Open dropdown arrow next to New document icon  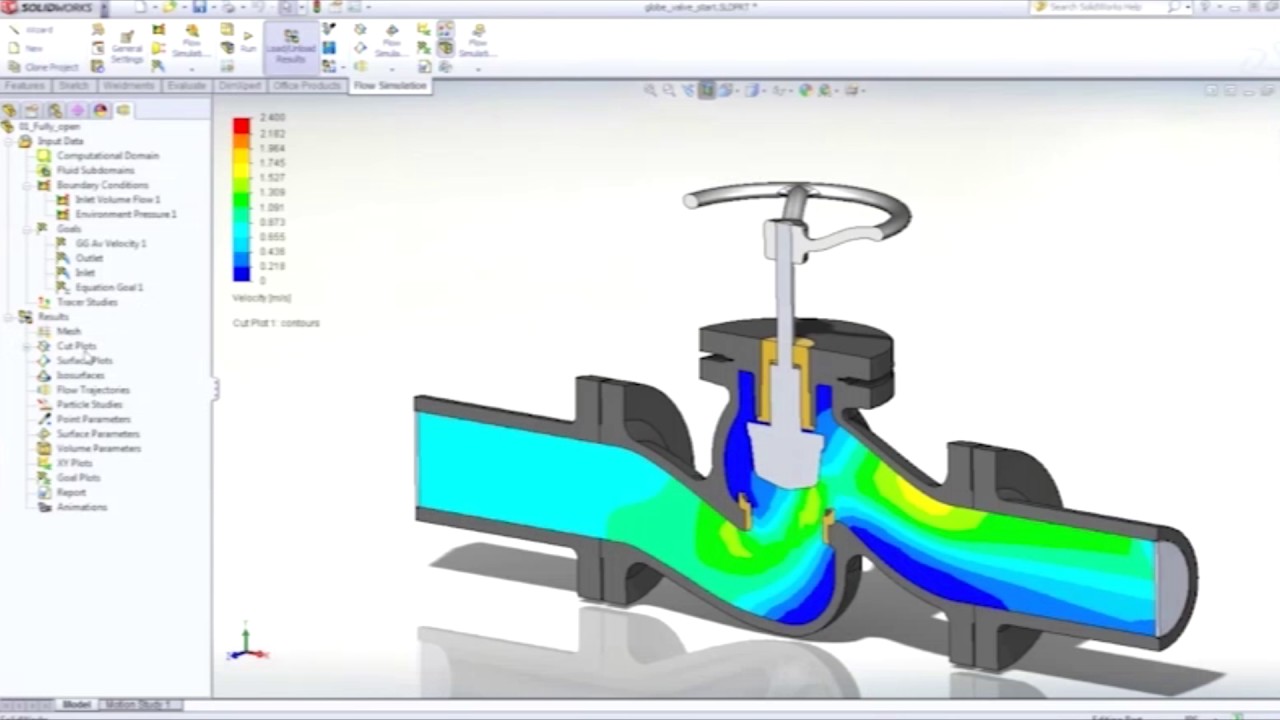tap(154, 8)
